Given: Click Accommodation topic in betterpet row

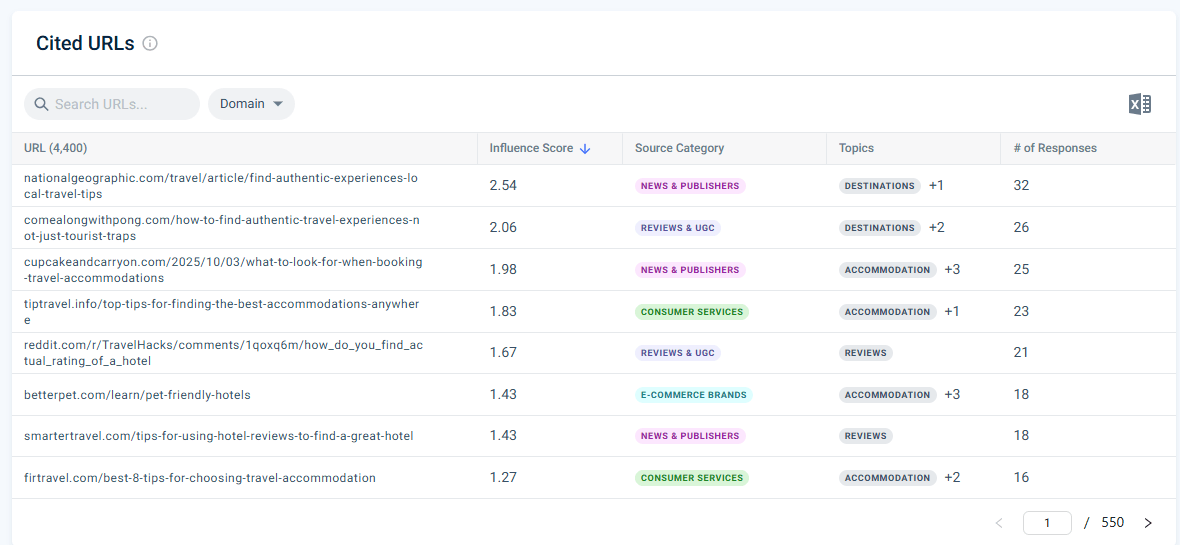Looking at the screenshot, I should [888, 395].
